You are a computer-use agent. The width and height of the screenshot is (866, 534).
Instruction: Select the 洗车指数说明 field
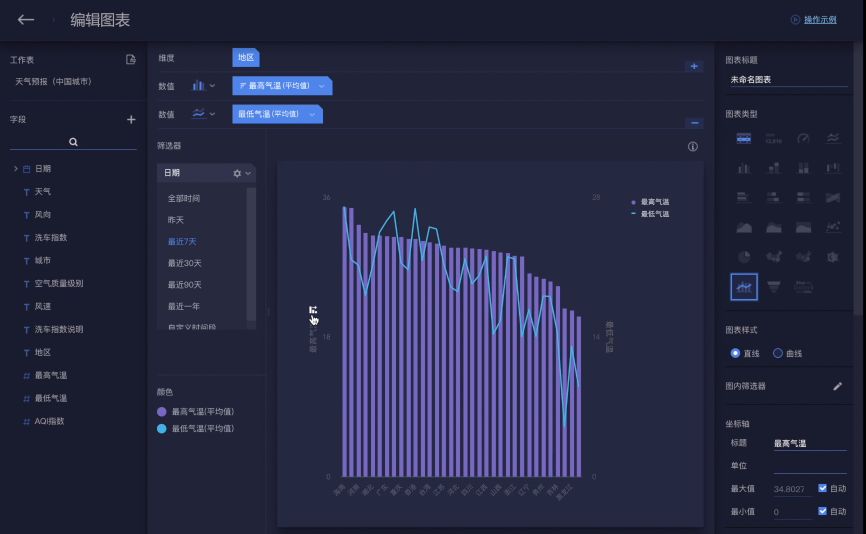59,329
